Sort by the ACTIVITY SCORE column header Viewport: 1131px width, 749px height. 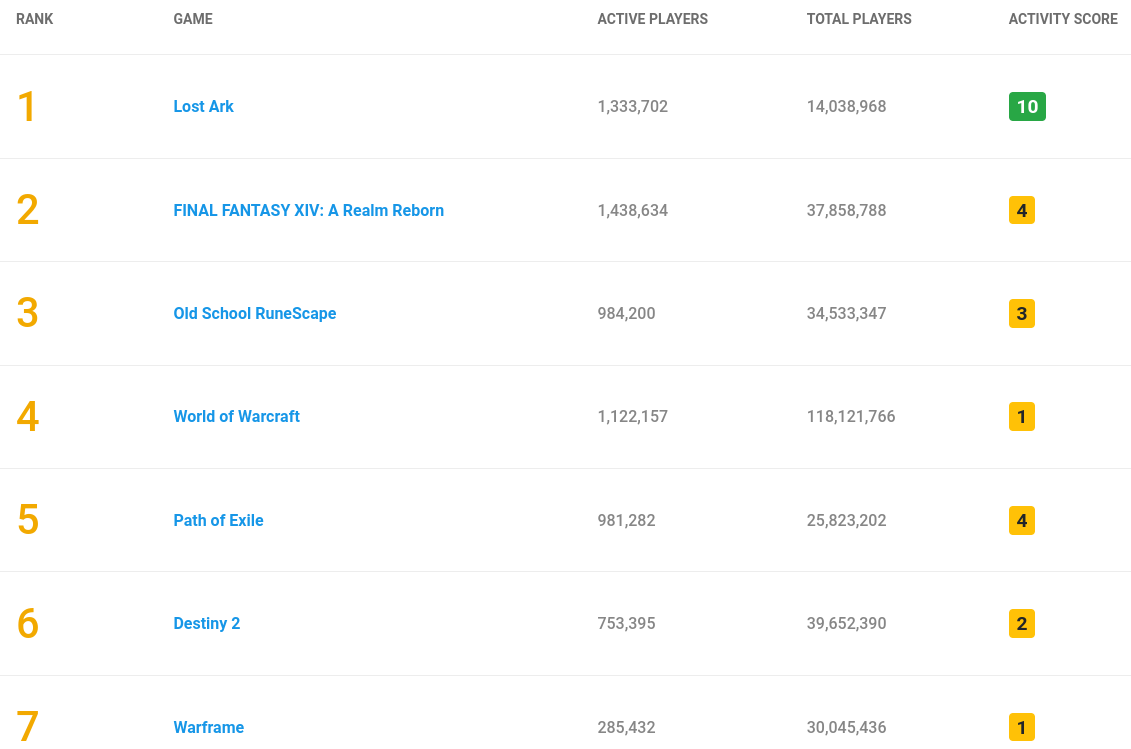coord(1063,19)
